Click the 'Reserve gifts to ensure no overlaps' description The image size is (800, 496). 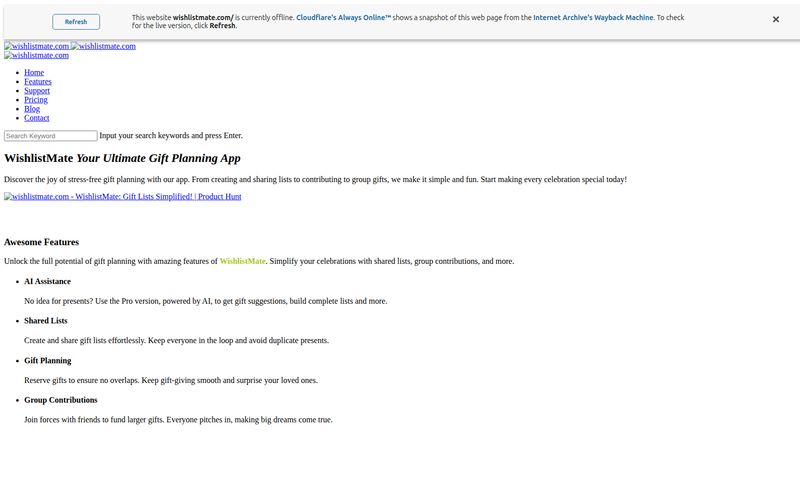171,380
